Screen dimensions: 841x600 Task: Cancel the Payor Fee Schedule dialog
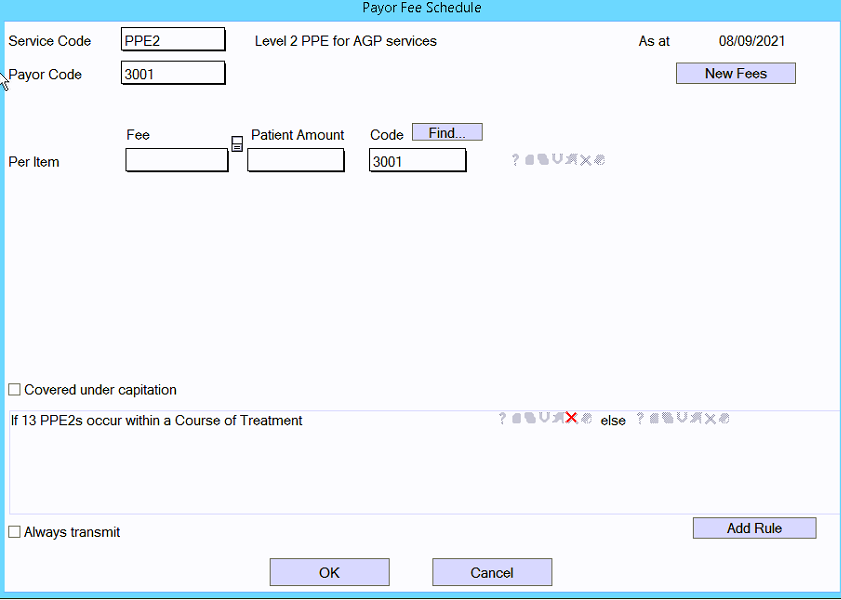pos(491,573)
